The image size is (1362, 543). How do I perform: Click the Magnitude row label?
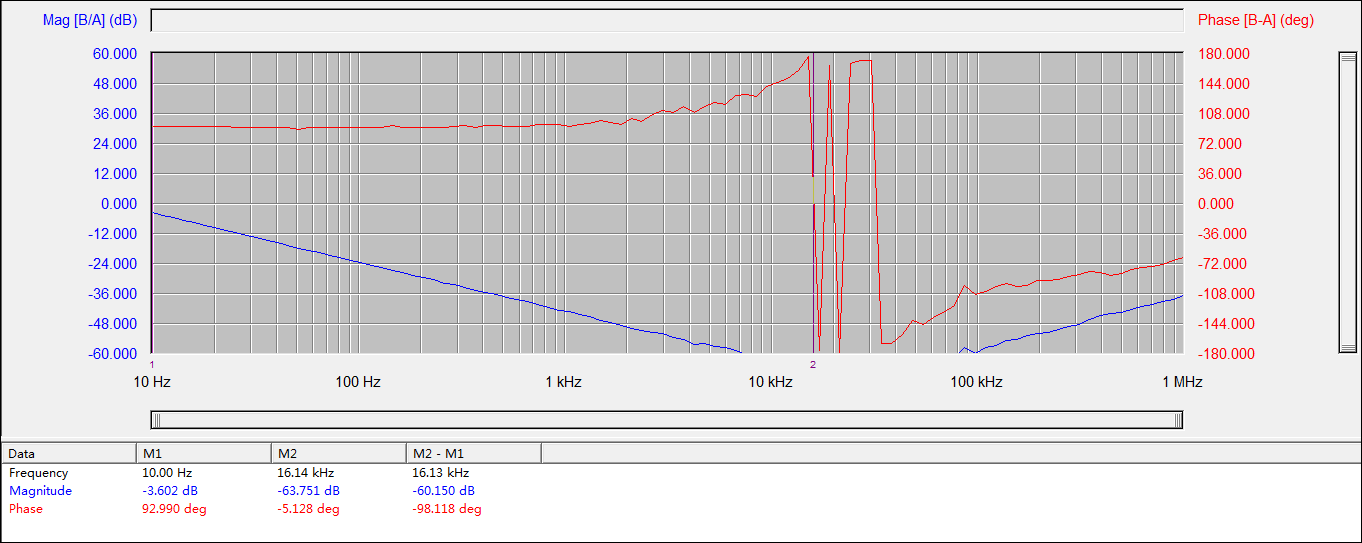[41, 491]
